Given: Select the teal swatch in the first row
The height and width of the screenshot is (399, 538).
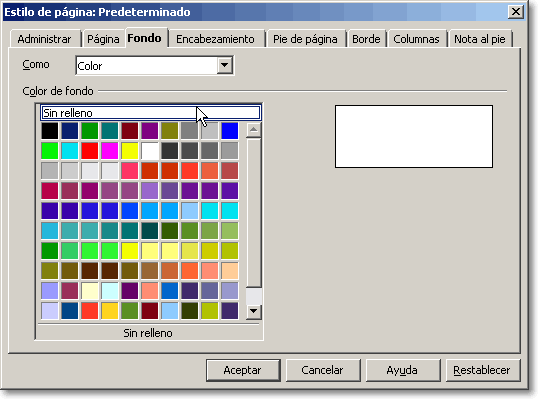Looking at the screenshot, I should coord(109,131).
